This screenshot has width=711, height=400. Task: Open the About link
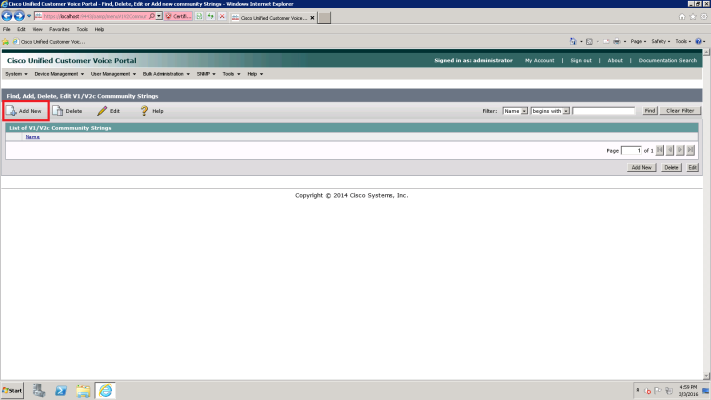click(615, 60)
